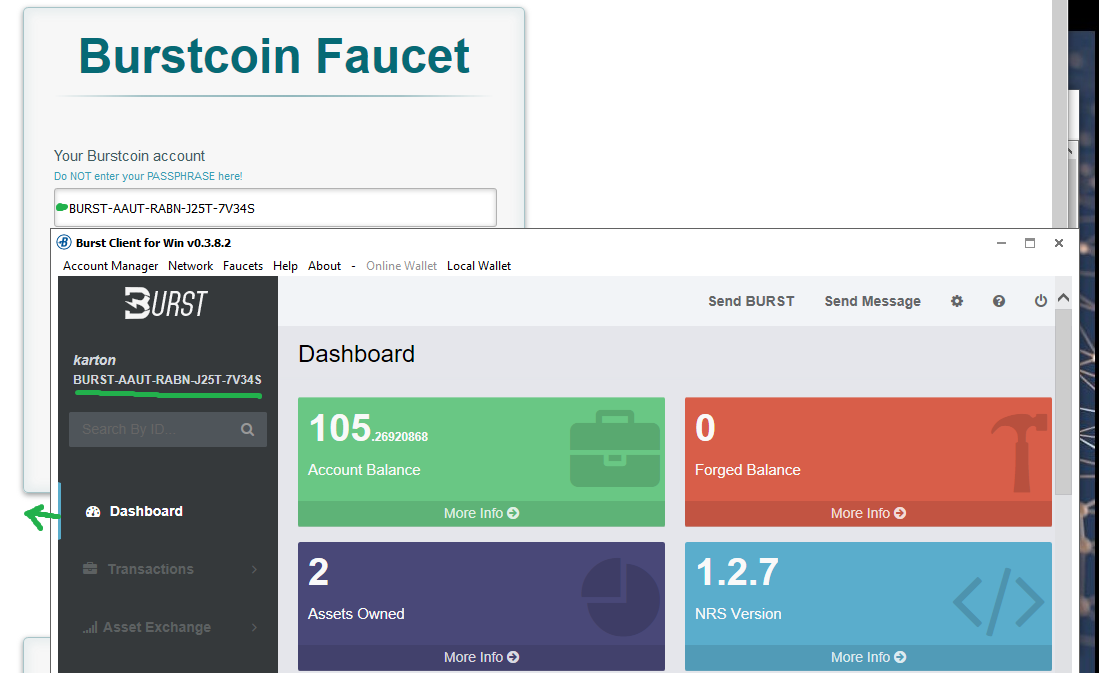Open More Info on Assets Owned card

(482, 657)
